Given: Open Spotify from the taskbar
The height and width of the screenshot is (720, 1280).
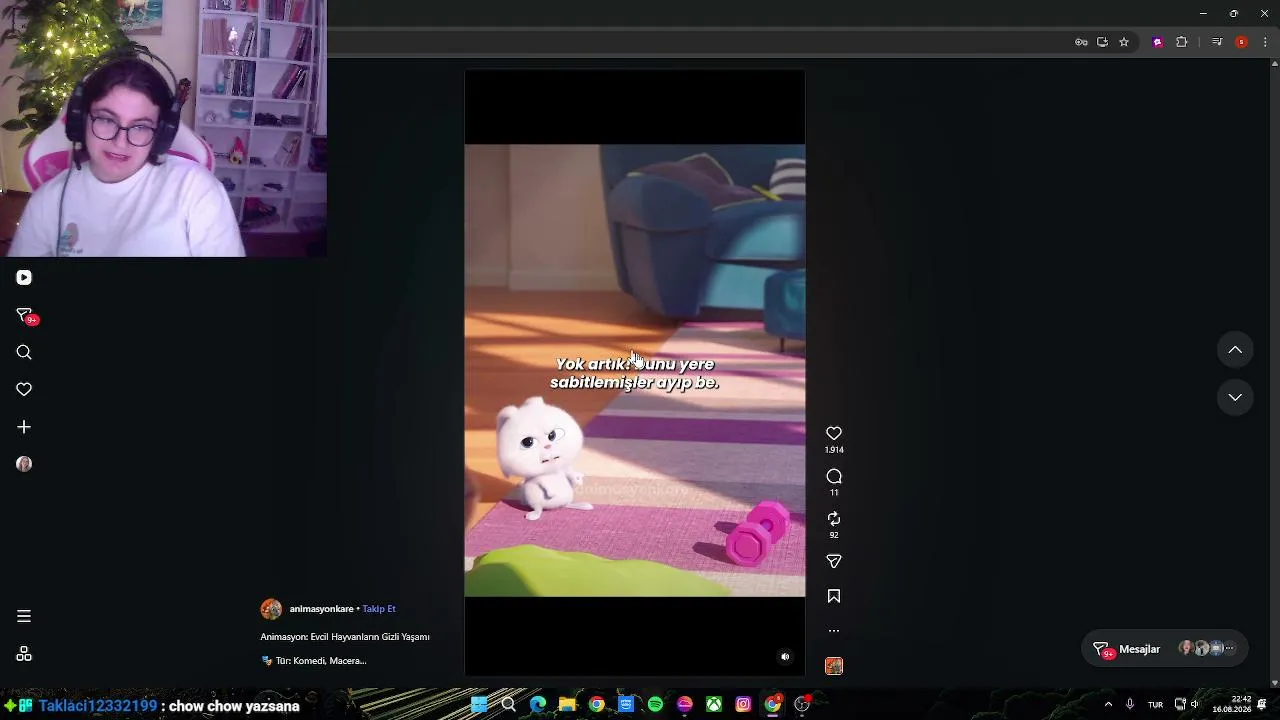Looking at the screenshot, I should coord(655,705).
